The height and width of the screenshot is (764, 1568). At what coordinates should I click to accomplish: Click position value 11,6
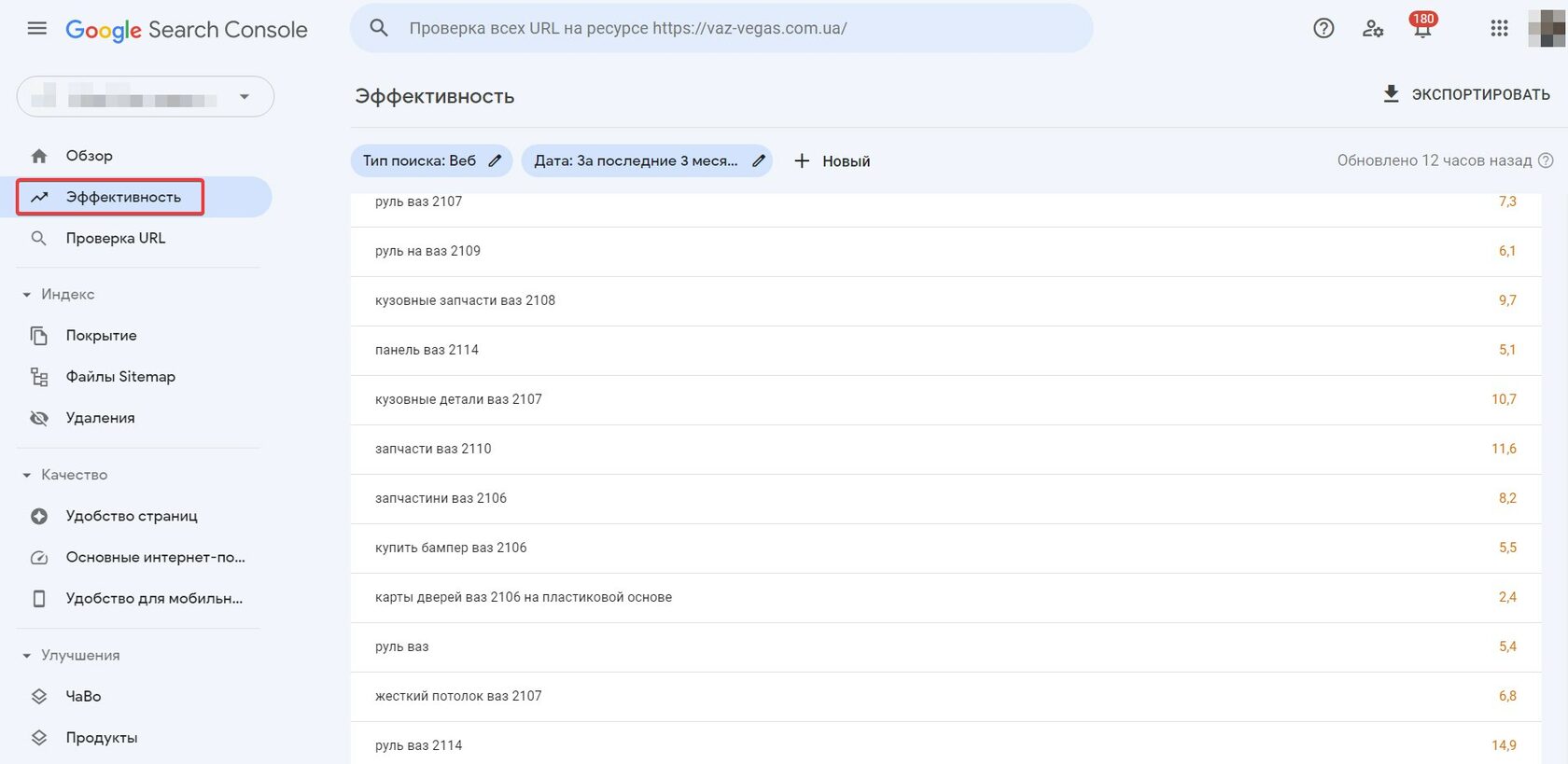1504,449
